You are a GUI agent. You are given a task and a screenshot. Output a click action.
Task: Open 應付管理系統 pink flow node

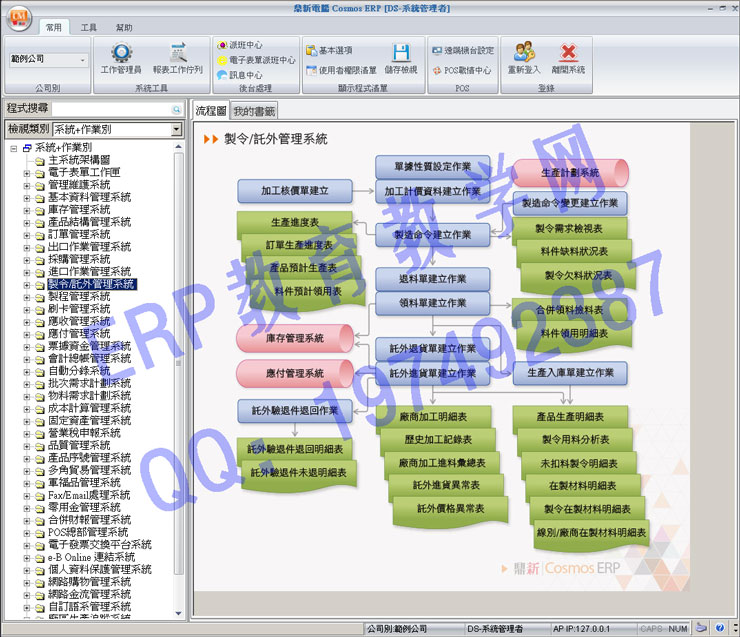pos(295,374)
